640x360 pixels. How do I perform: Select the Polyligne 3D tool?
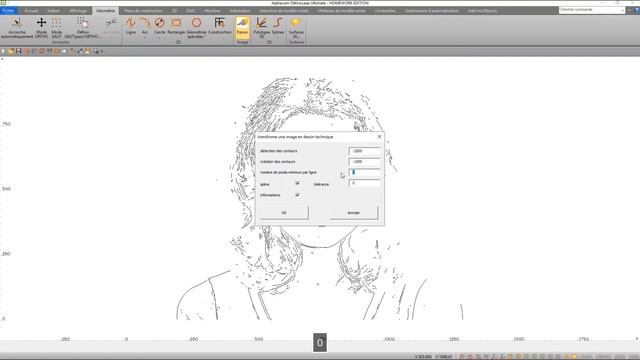pos(262,28)
